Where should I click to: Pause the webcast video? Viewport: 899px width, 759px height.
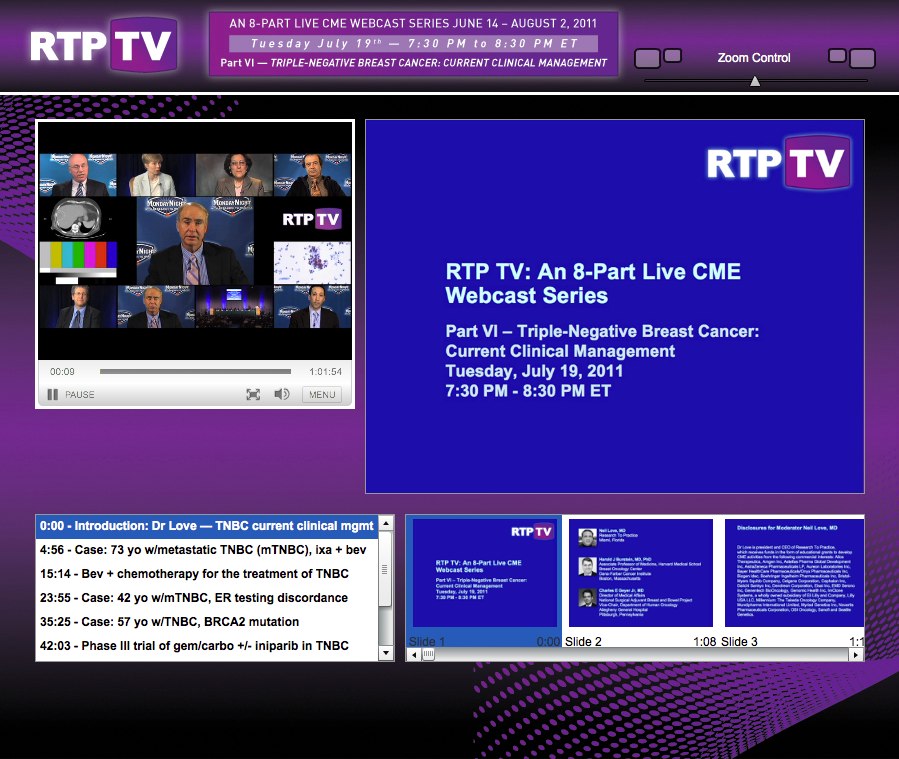click(x=71, y=394)
